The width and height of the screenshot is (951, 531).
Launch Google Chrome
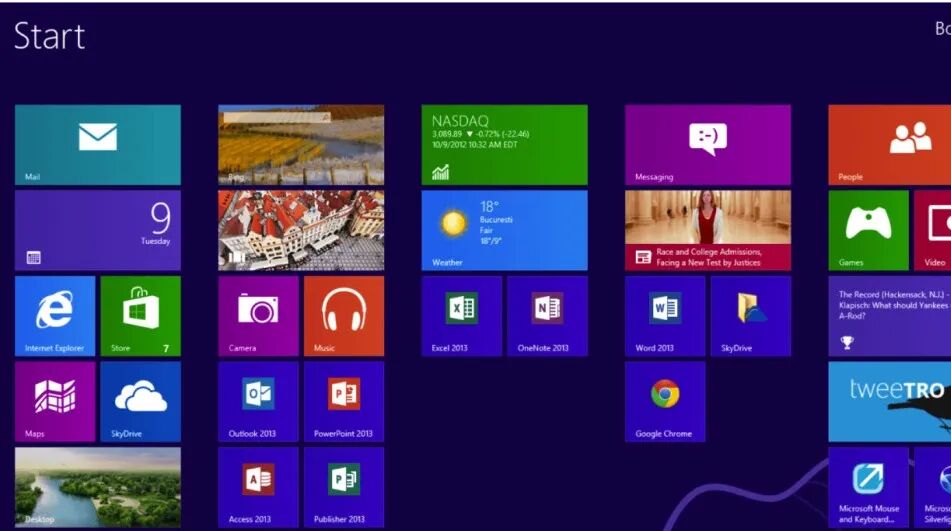[x=665, y=402]
